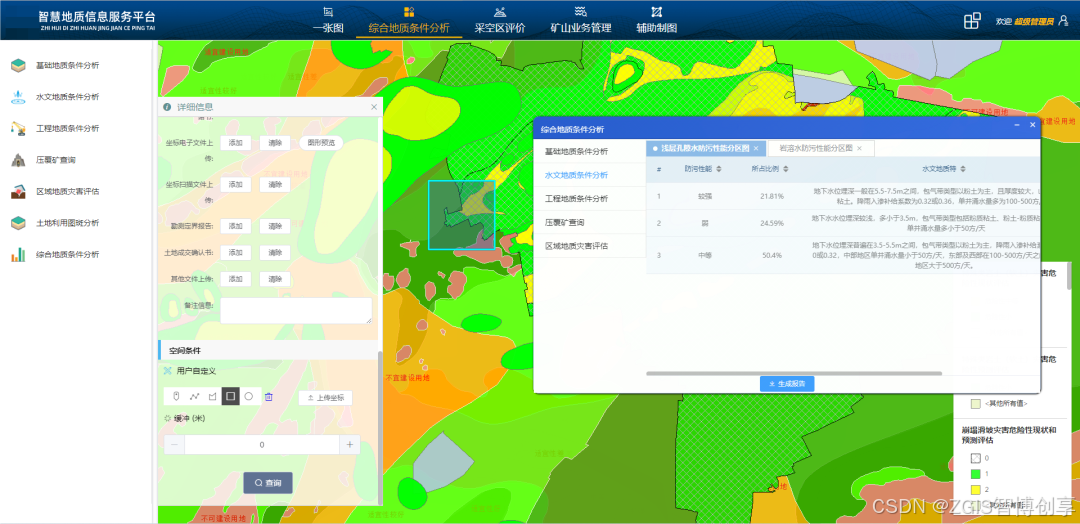Select 基础地质条件分析 in the analysis dialog

[x=577, y=151]
